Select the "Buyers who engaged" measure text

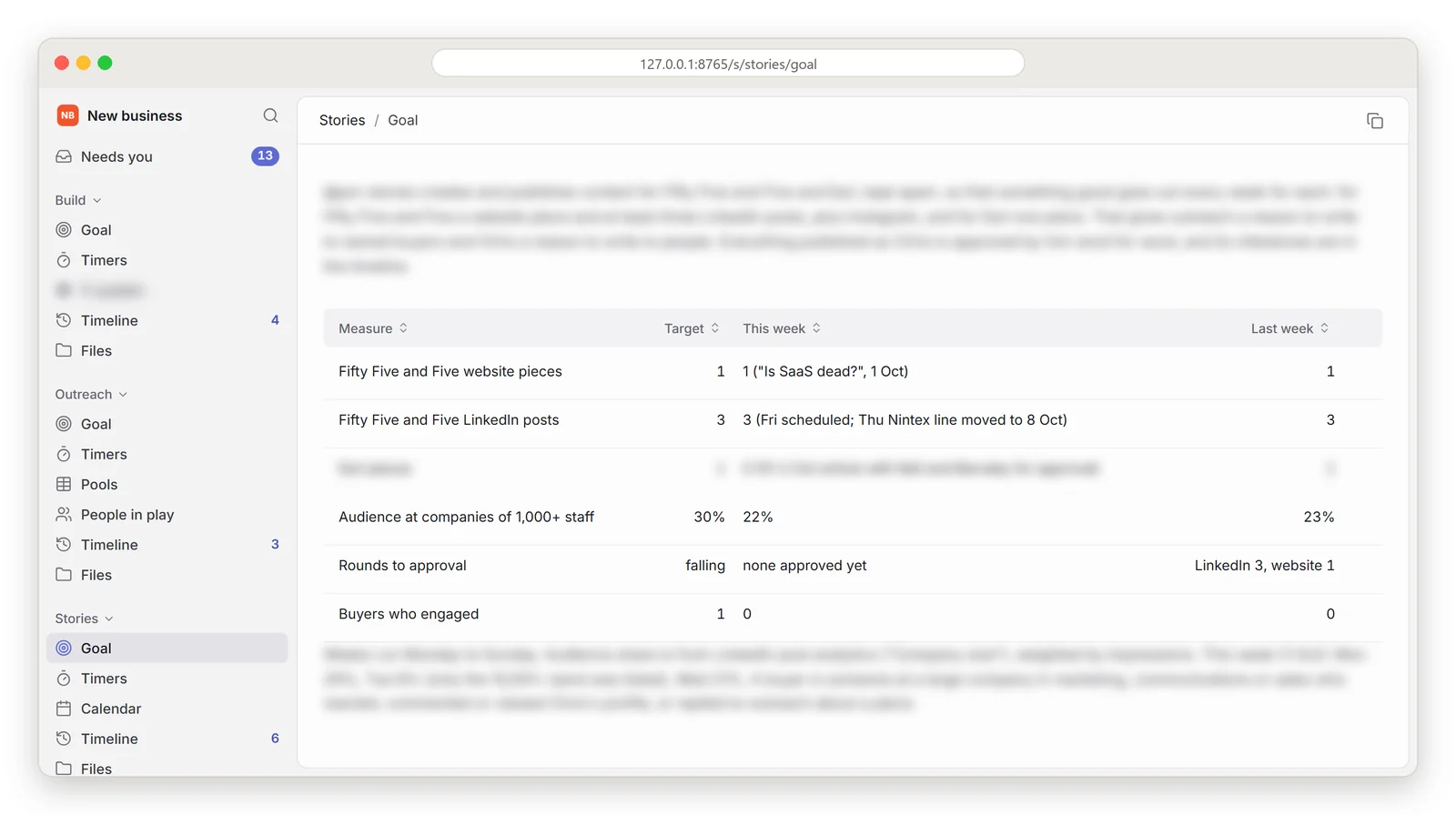tap(409, 614)
